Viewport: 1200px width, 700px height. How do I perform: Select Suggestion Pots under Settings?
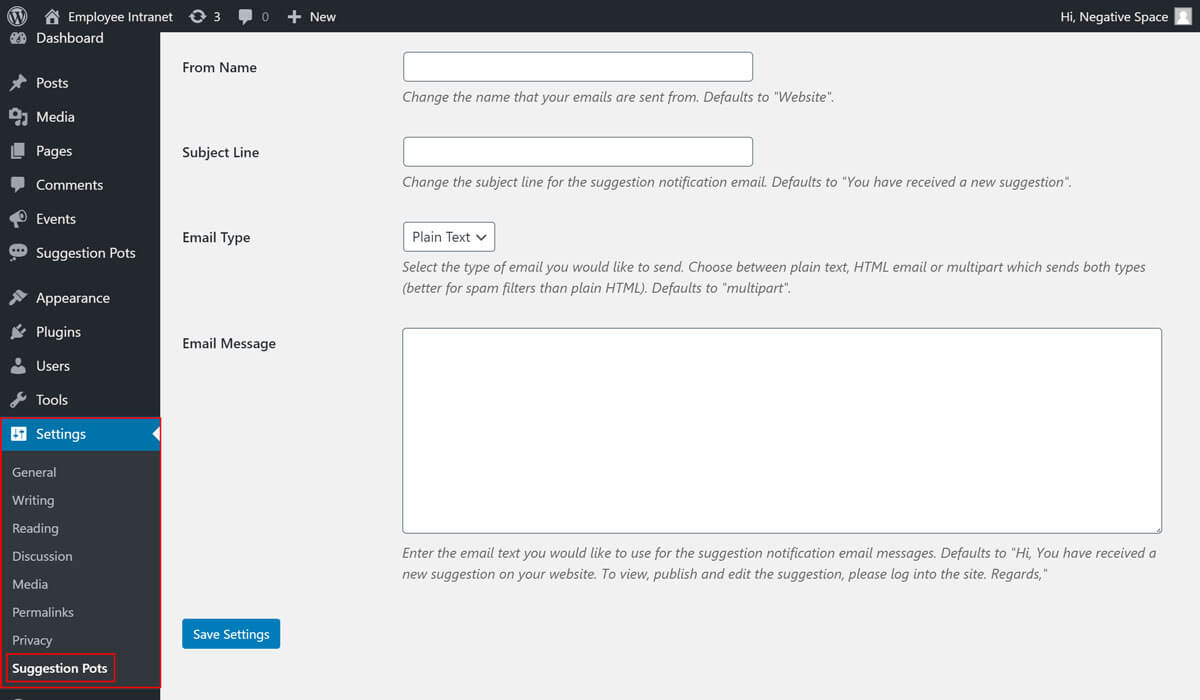(60, 668)
